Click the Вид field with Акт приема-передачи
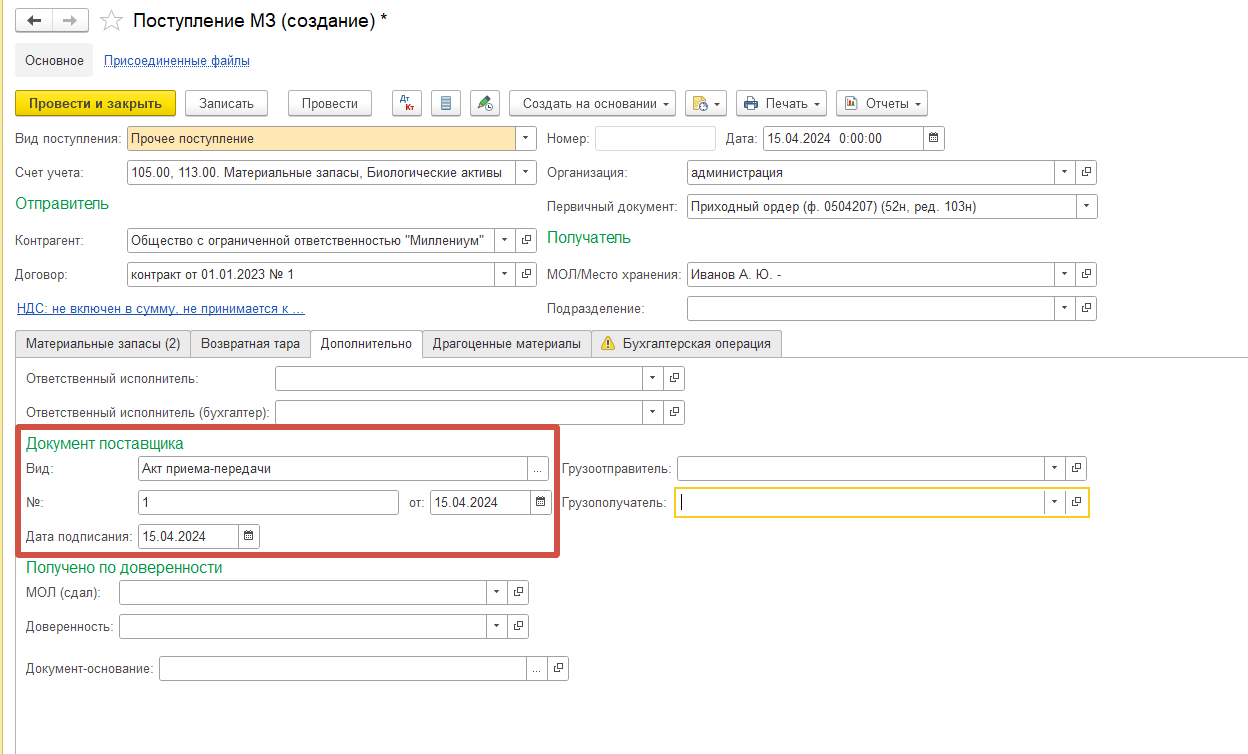The width and height of the screenshot is (1248, 754). click(x=333, y=468)
